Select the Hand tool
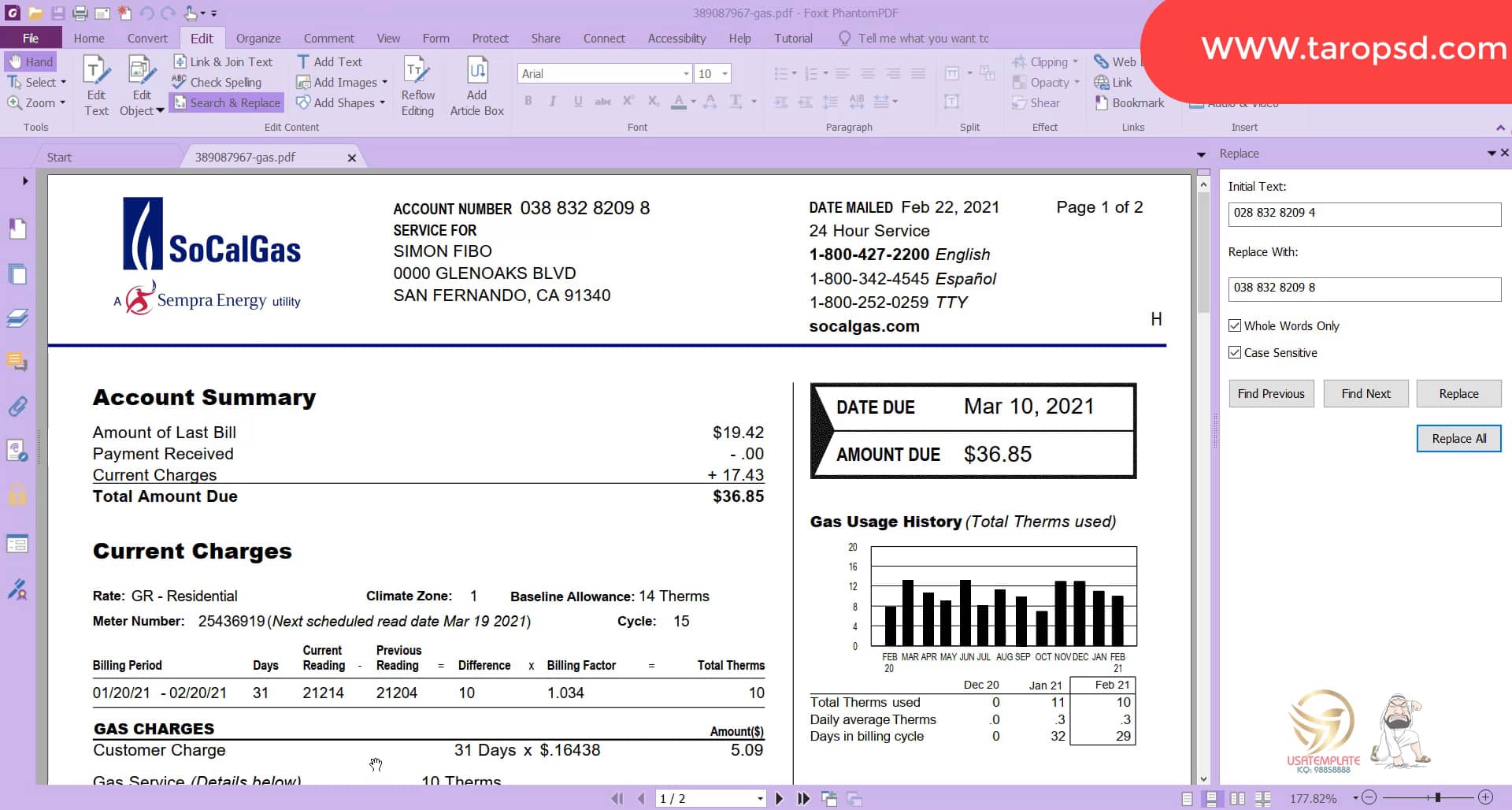The height and width of the screenshot is (810, 1512). [30, 61]
